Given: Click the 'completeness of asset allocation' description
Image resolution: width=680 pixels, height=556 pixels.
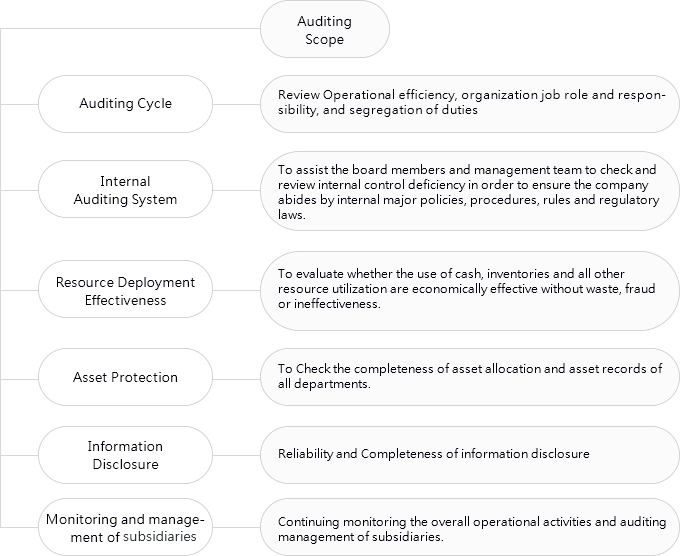Looking at the screenshot, I should [470, 377].
